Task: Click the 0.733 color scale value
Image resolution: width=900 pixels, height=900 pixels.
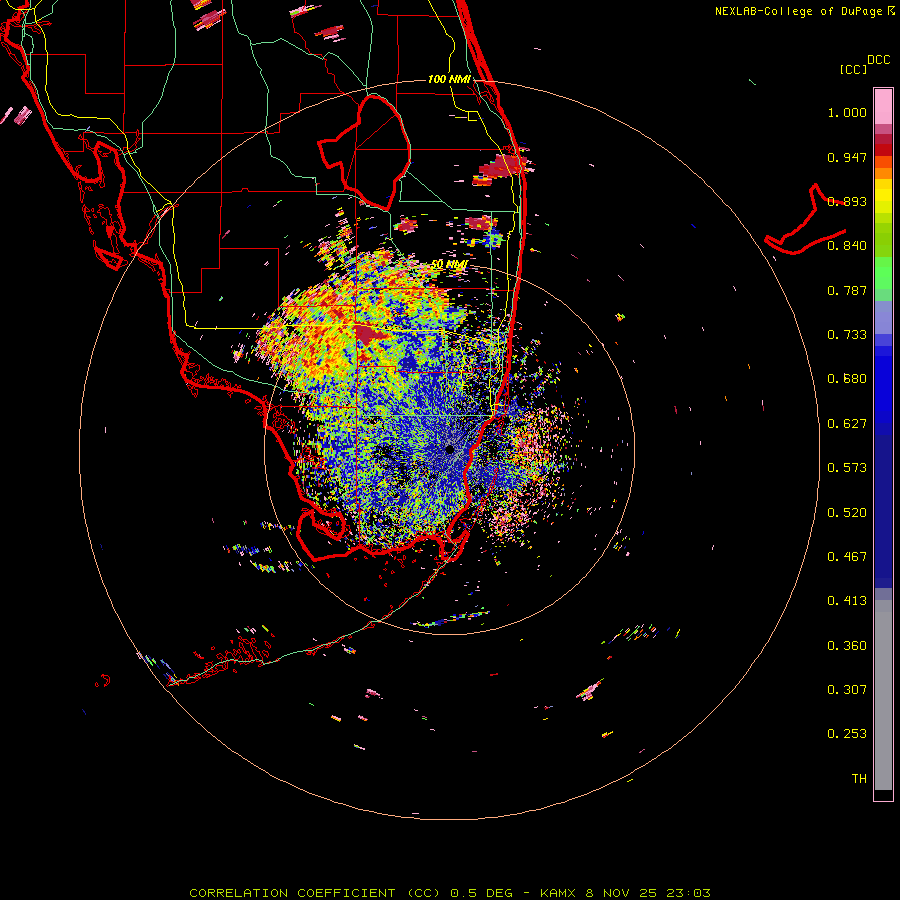Action: click(x=847, y=335)
